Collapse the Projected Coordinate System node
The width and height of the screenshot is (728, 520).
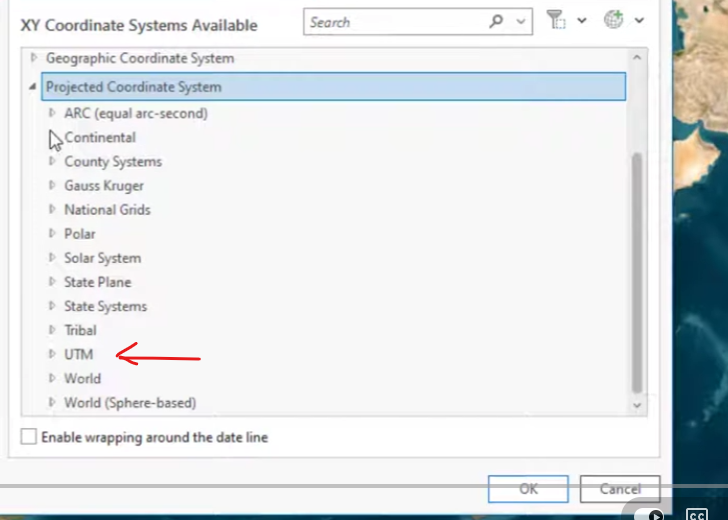32,86
